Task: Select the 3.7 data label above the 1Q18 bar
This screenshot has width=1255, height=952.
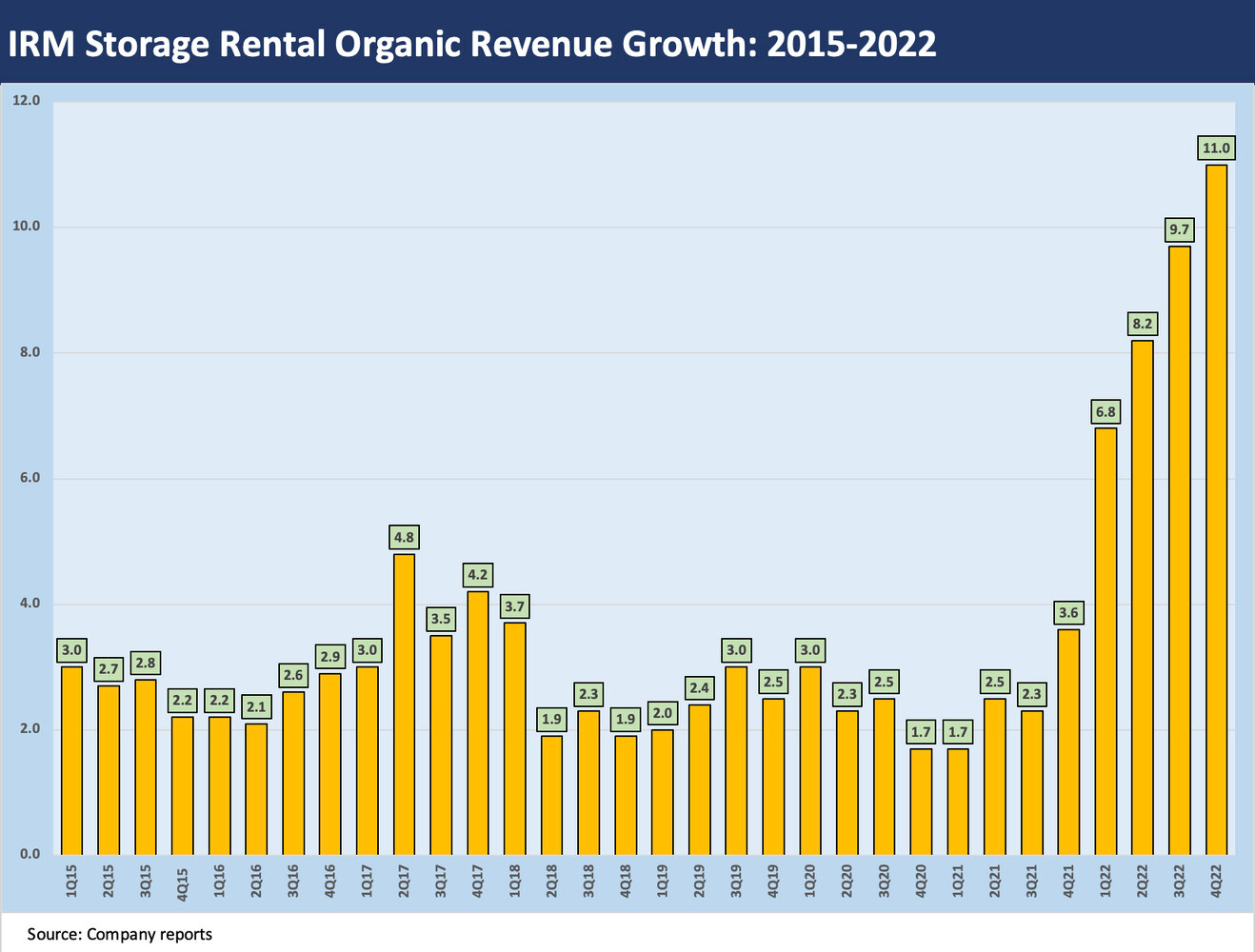Action: pos(514,606)
